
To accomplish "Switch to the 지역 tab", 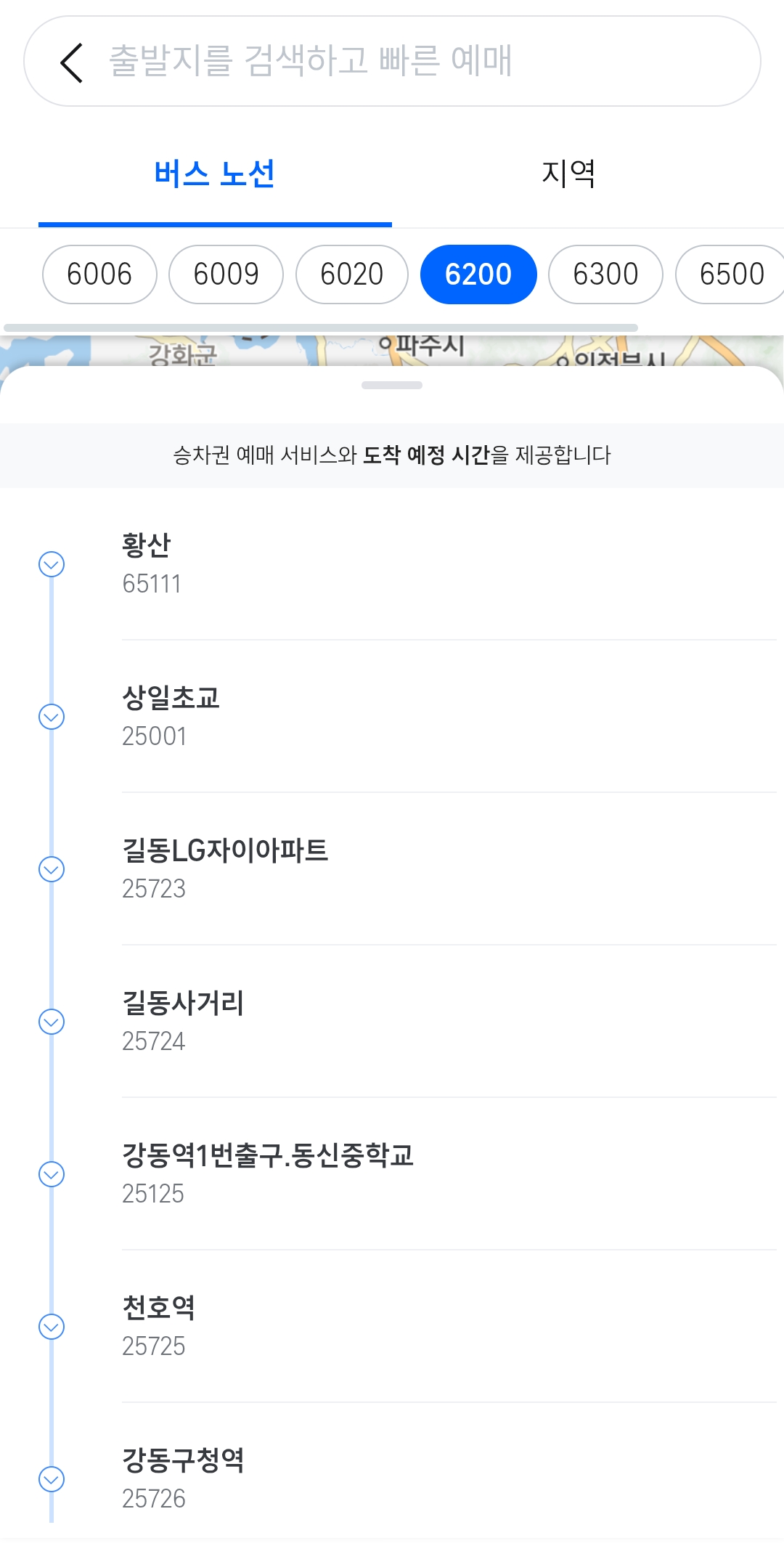I will tap(568, 174).
